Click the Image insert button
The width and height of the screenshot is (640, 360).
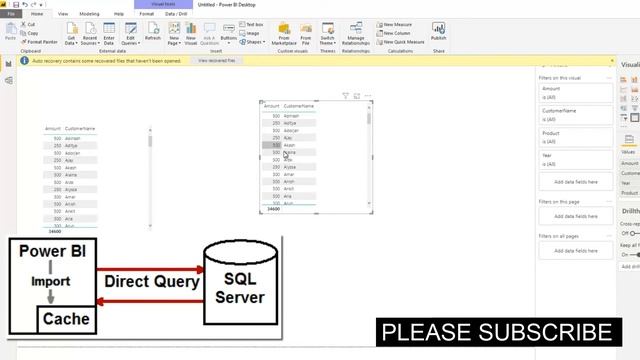[249, 33]
